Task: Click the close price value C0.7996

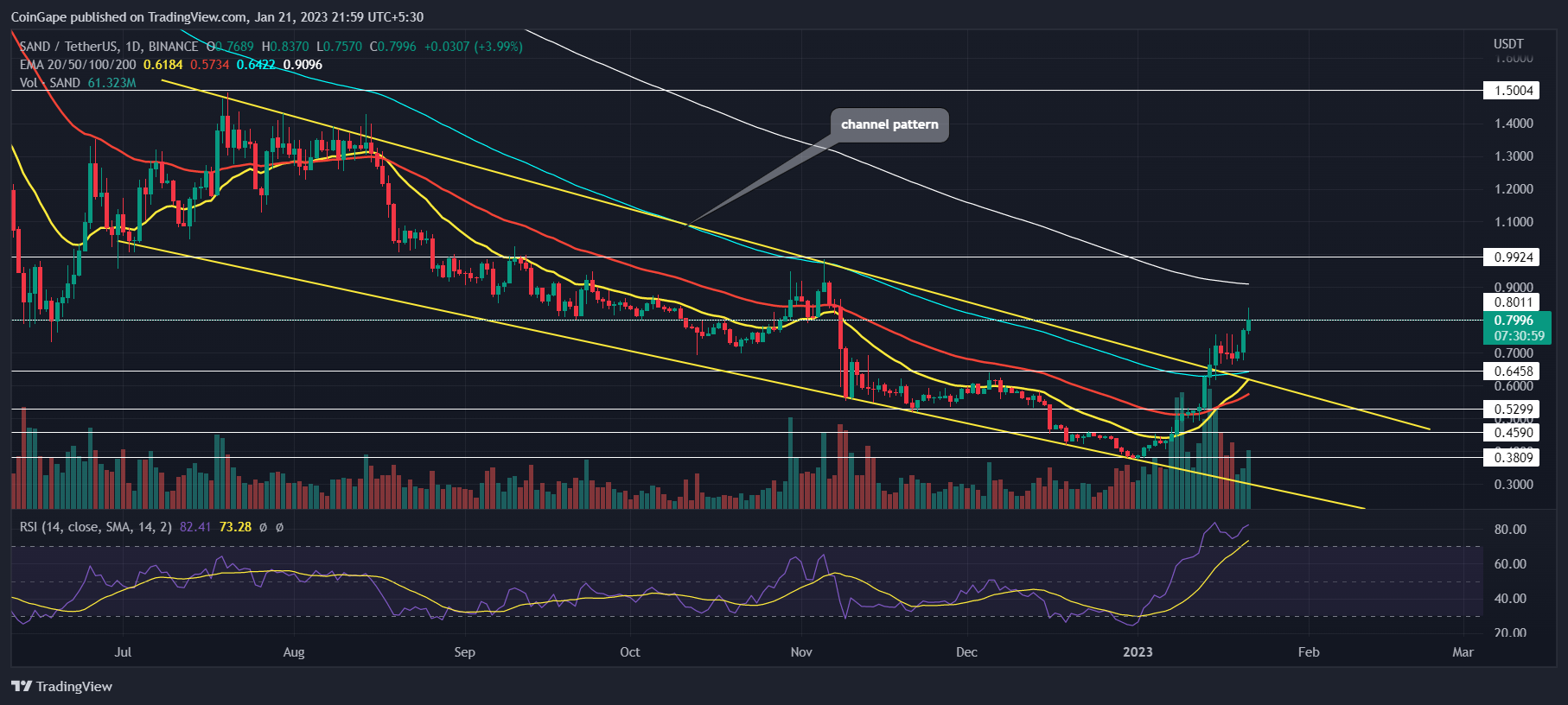Action: coord(392,47)
